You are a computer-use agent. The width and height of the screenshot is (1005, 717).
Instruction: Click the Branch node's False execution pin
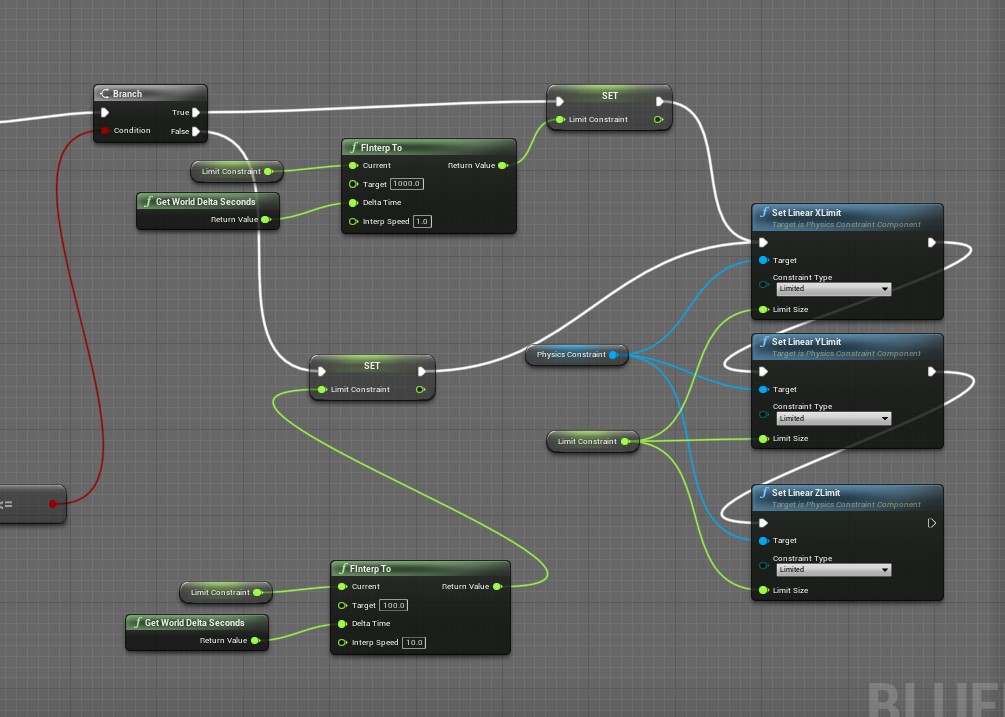click(196, 131)
